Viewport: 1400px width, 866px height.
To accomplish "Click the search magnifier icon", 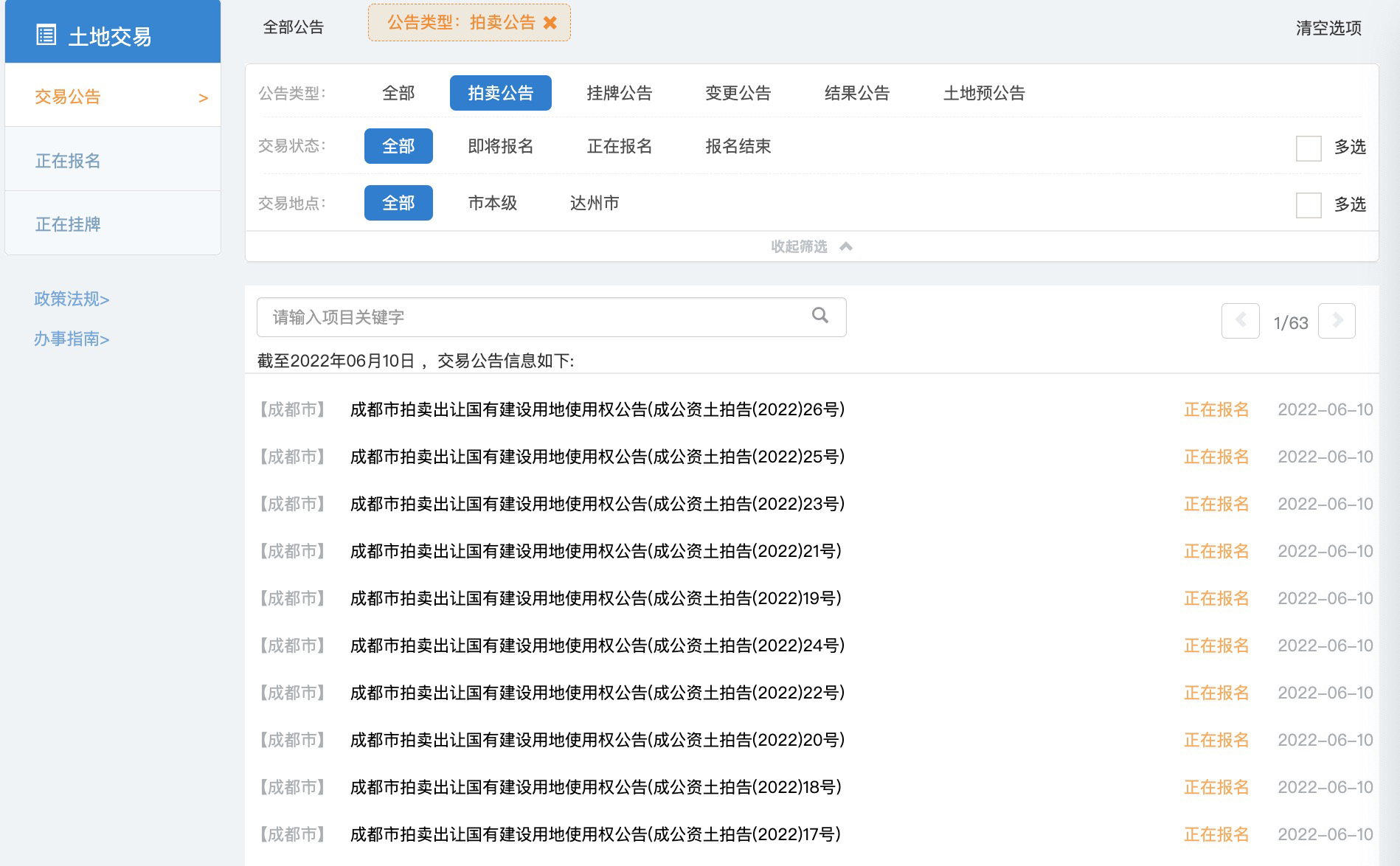I will click(x=819, y=316).
